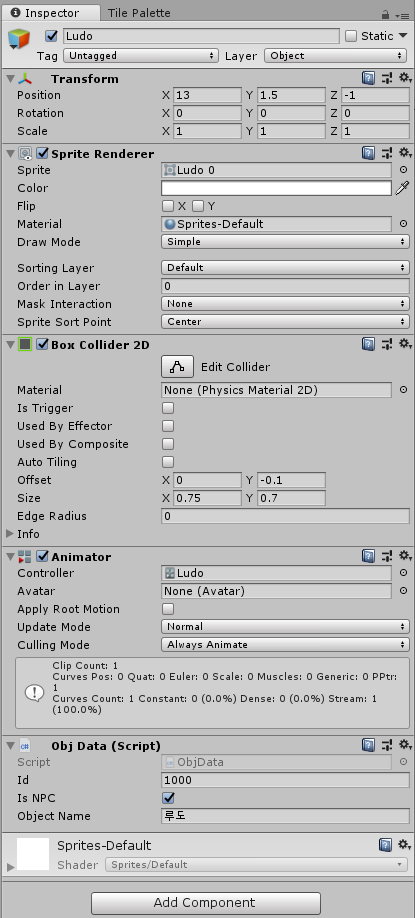Click the Edit Collider button
Viewport: 415px width, 918px height.
(x=177, y=367)
